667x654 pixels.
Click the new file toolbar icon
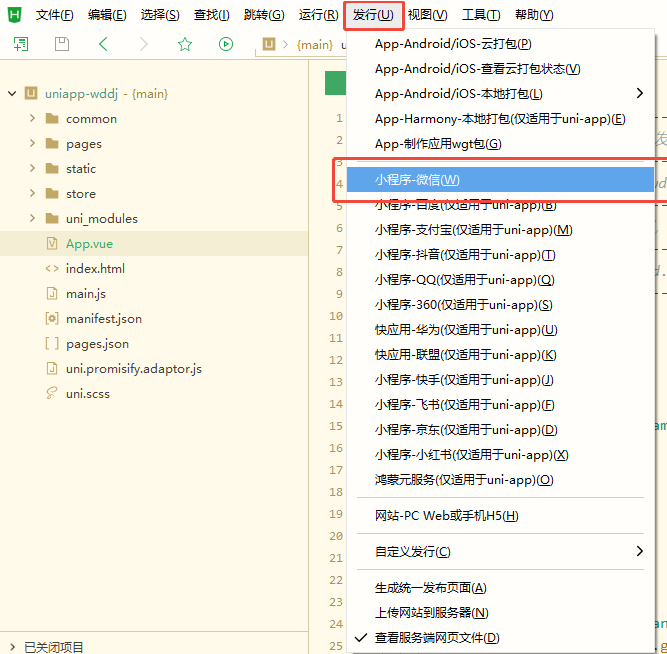point(21,44)
